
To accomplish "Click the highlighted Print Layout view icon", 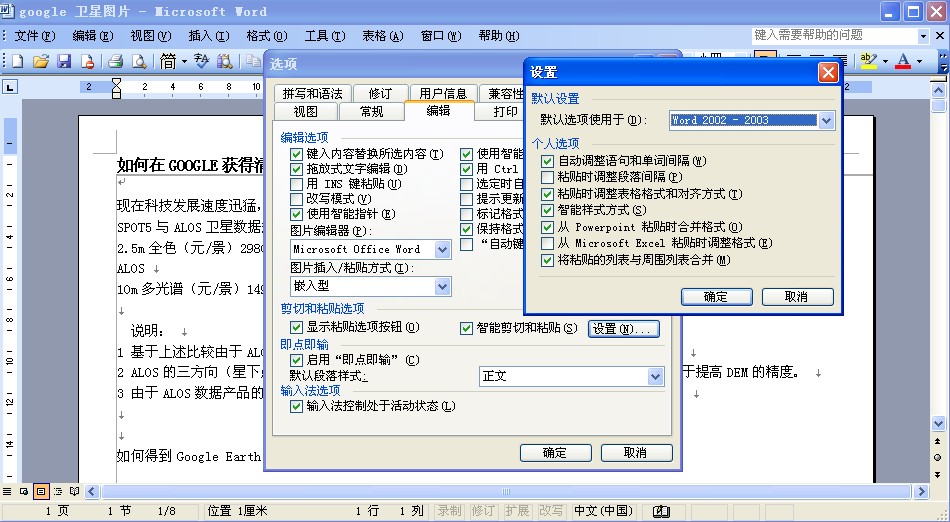I will coord(41,491).
